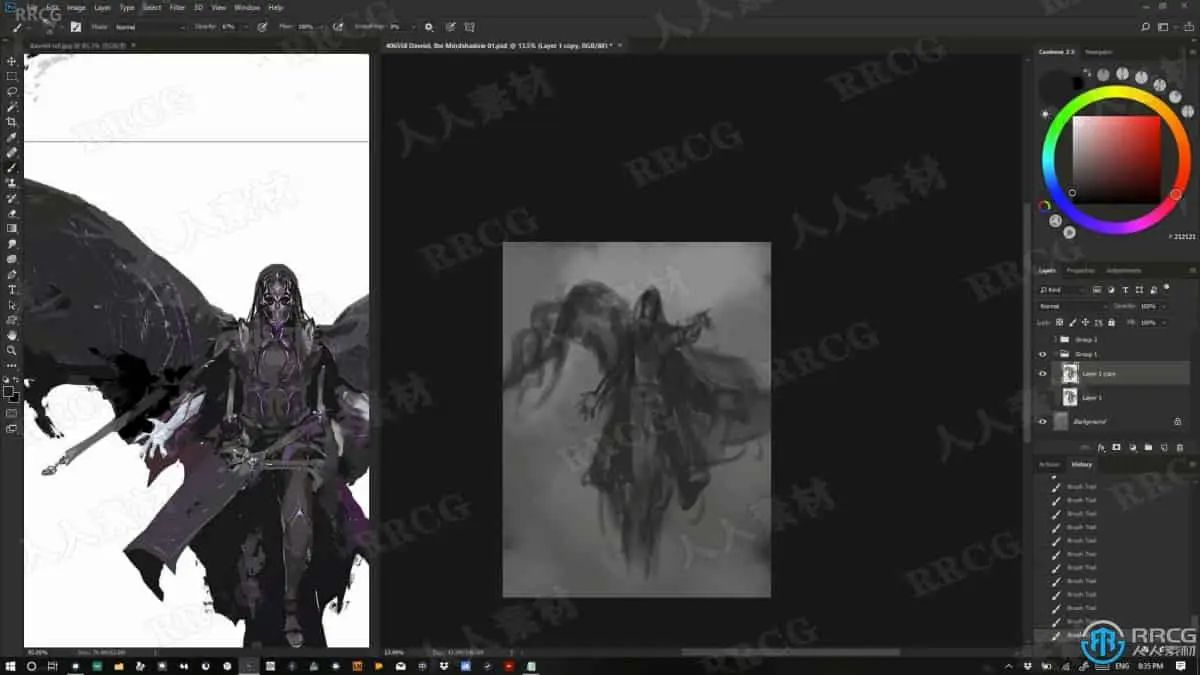Screen dimensions: 1200x675
Task: Pick a shade in color square
Action: (x=1116, y=160)
